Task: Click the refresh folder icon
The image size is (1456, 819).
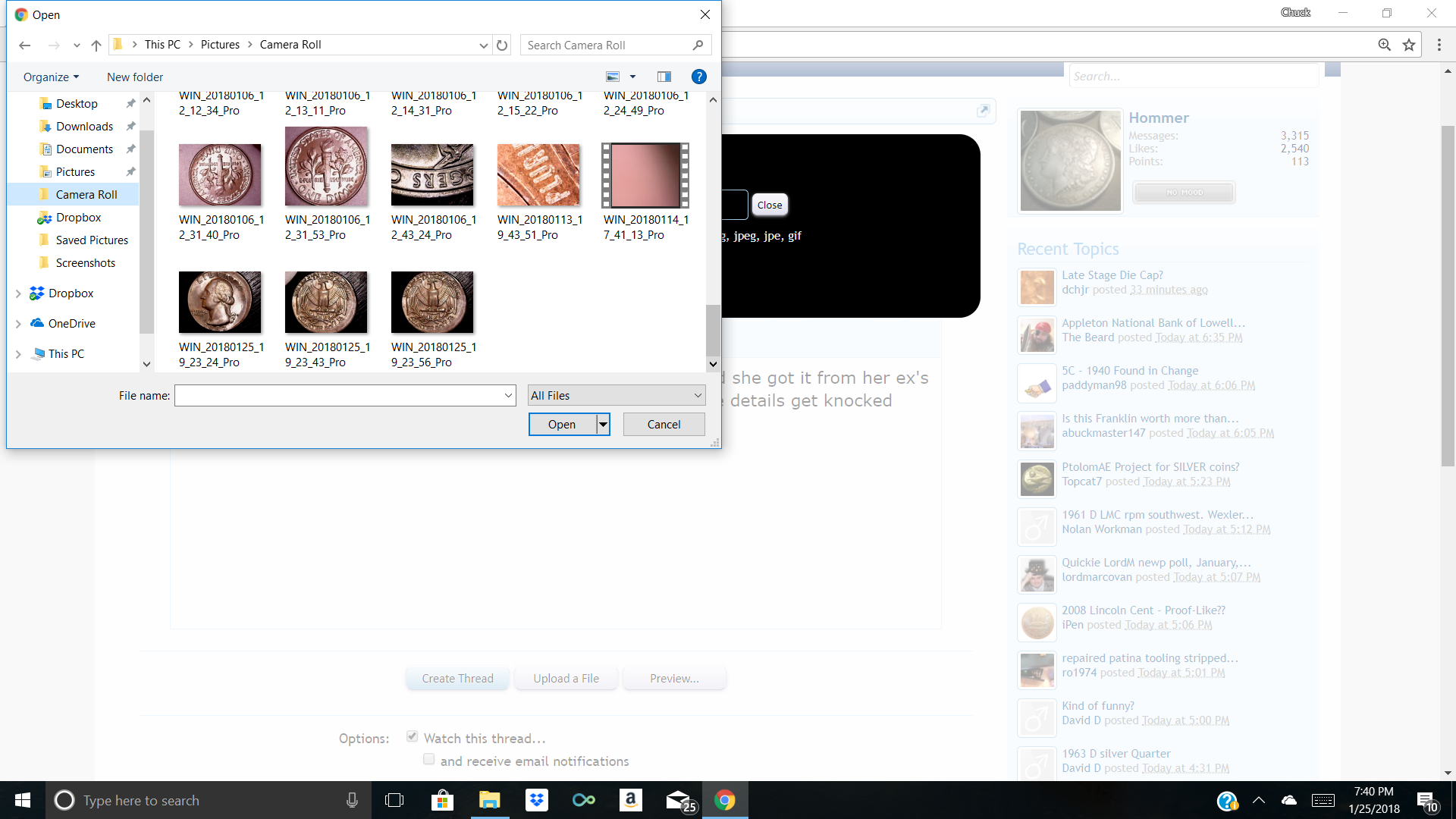Action: tap(502, 45)
